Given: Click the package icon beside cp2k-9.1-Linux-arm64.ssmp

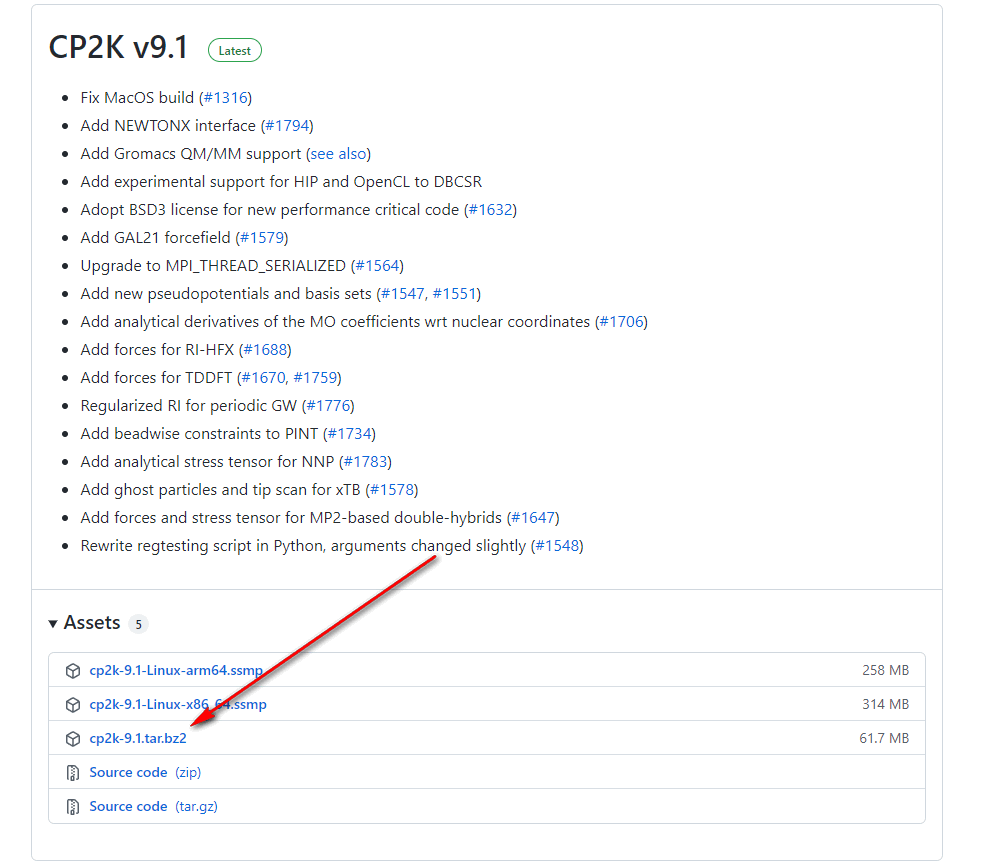Looking at the screenshot, I should [73, 671].
